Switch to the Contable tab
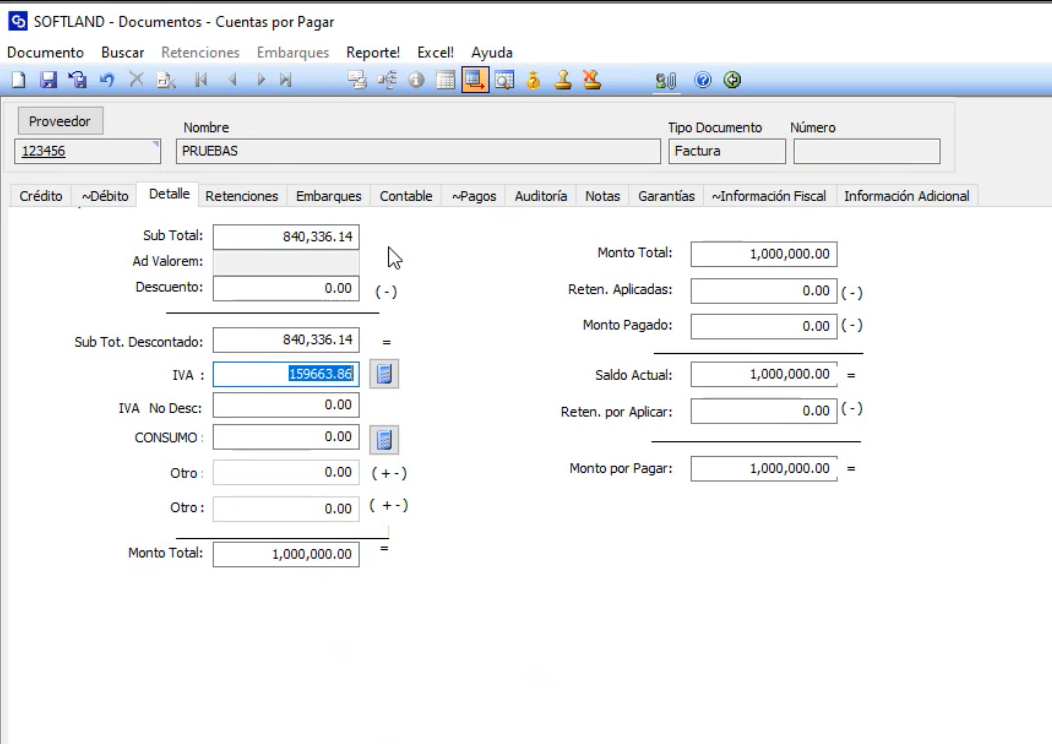The width and height of the screenshot is (1052, 744). coord(406,196)
